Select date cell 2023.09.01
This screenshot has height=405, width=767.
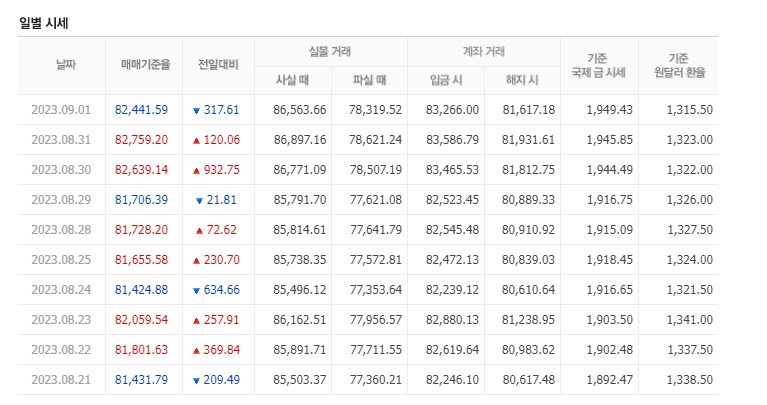[x=61, y=110]
